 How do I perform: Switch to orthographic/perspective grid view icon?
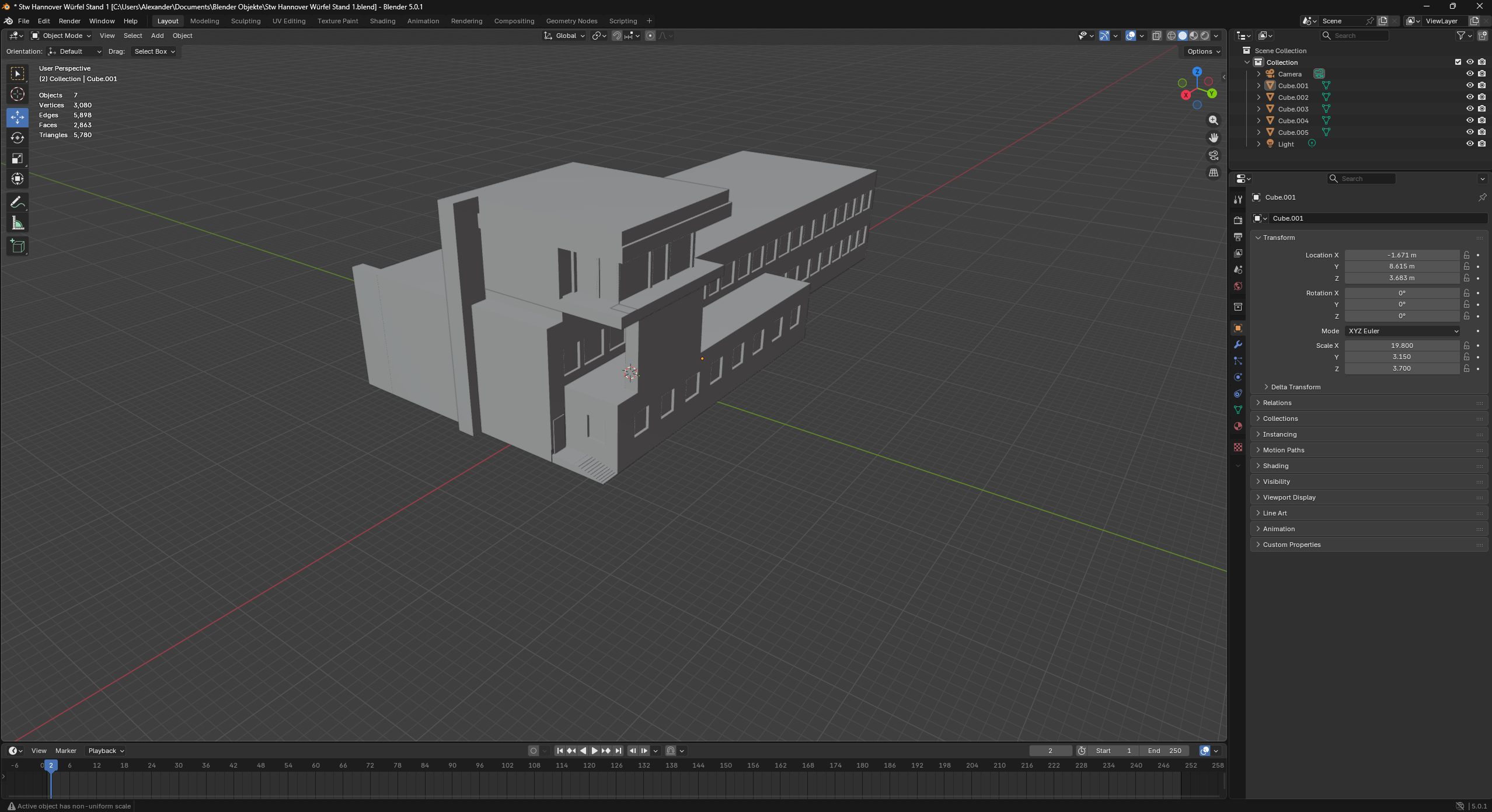(x=1214, y=173)
